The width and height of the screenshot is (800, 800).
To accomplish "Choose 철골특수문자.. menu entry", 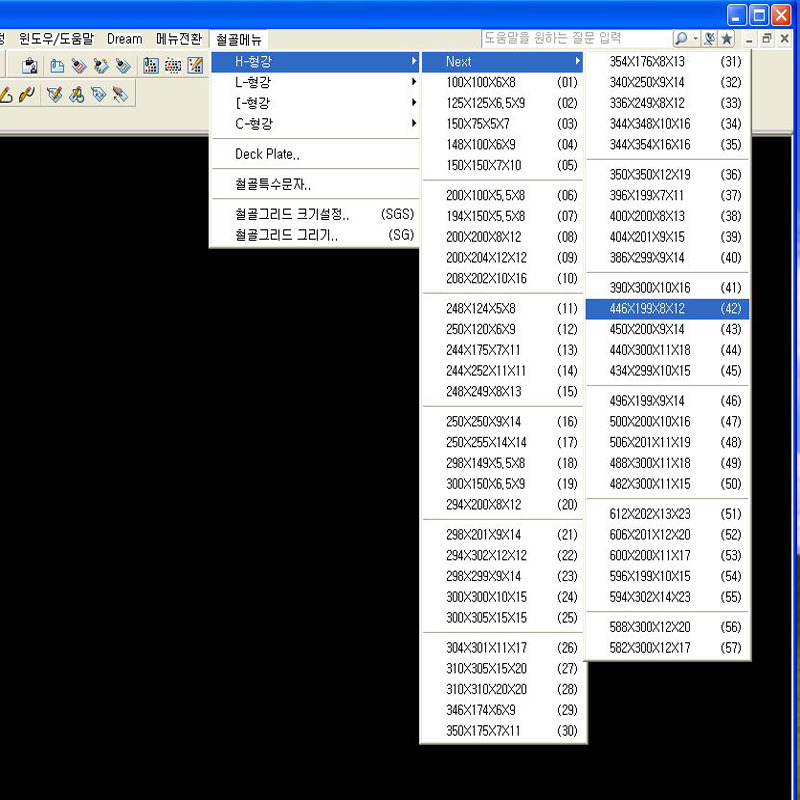I will click(315, 184).
